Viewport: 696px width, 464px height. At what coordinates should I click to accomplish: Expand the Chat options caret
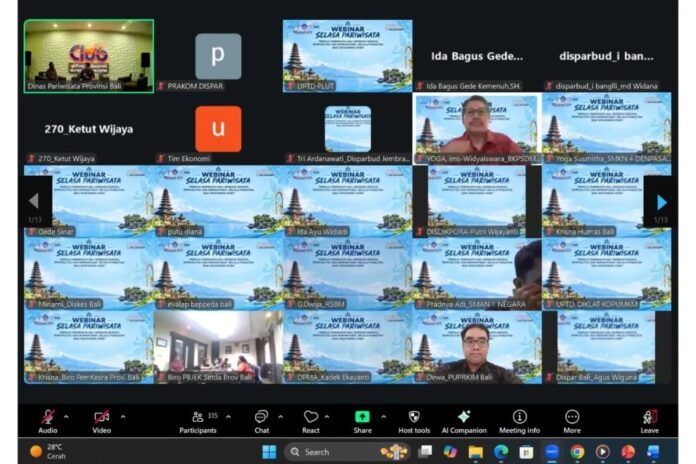coord(281,417)
